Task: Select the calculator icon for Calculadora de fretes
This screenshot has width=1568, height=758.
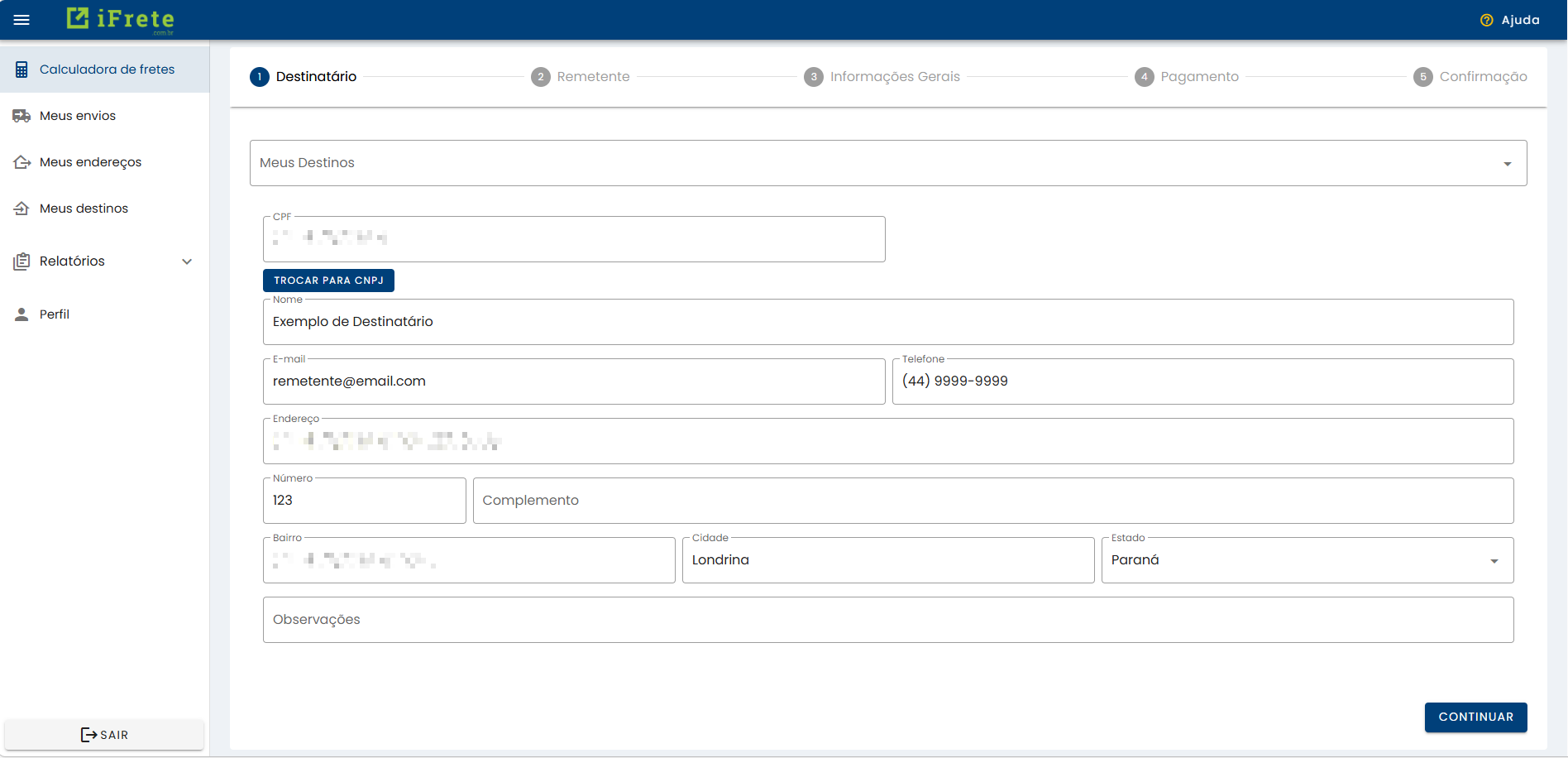Action: coord(22,70)
